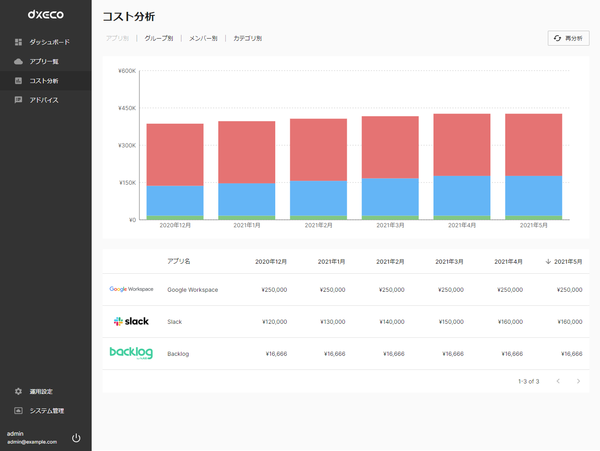Image resolution: width=600 pixels, height=451 pixels.
Task: Switch to the メンバー別 tab
Action: pyautogui.click(x=203, y=38)
